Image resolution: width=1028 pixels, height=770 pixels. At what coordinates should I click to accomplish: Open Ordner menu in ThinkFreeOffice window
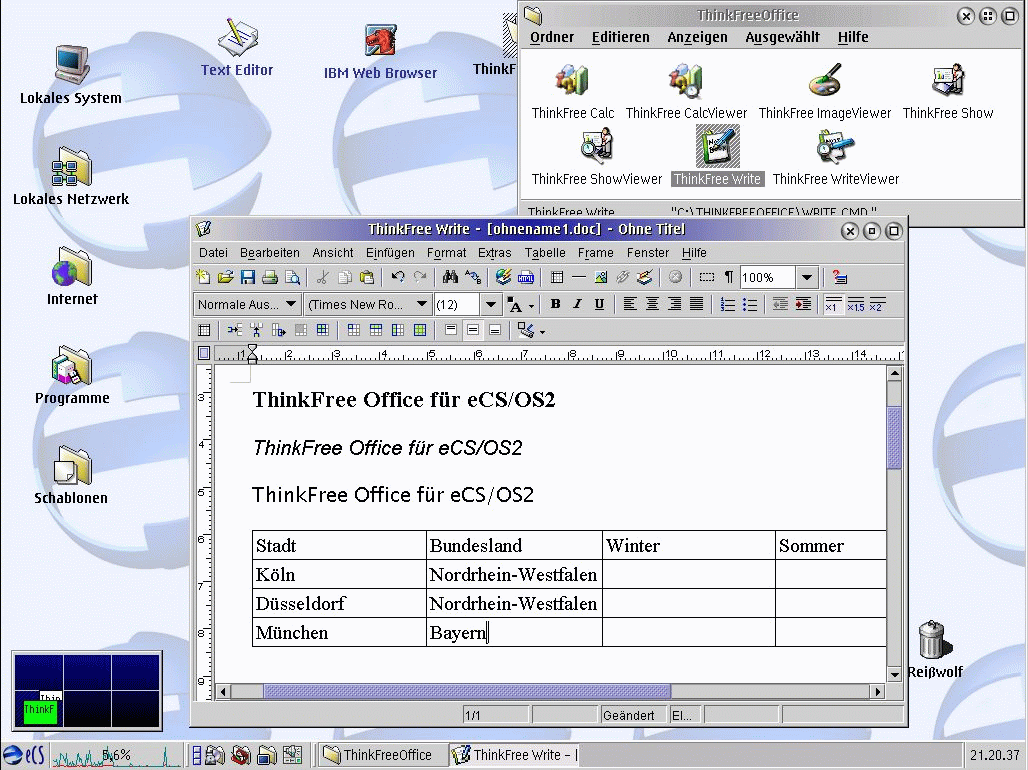pos(551,37)
